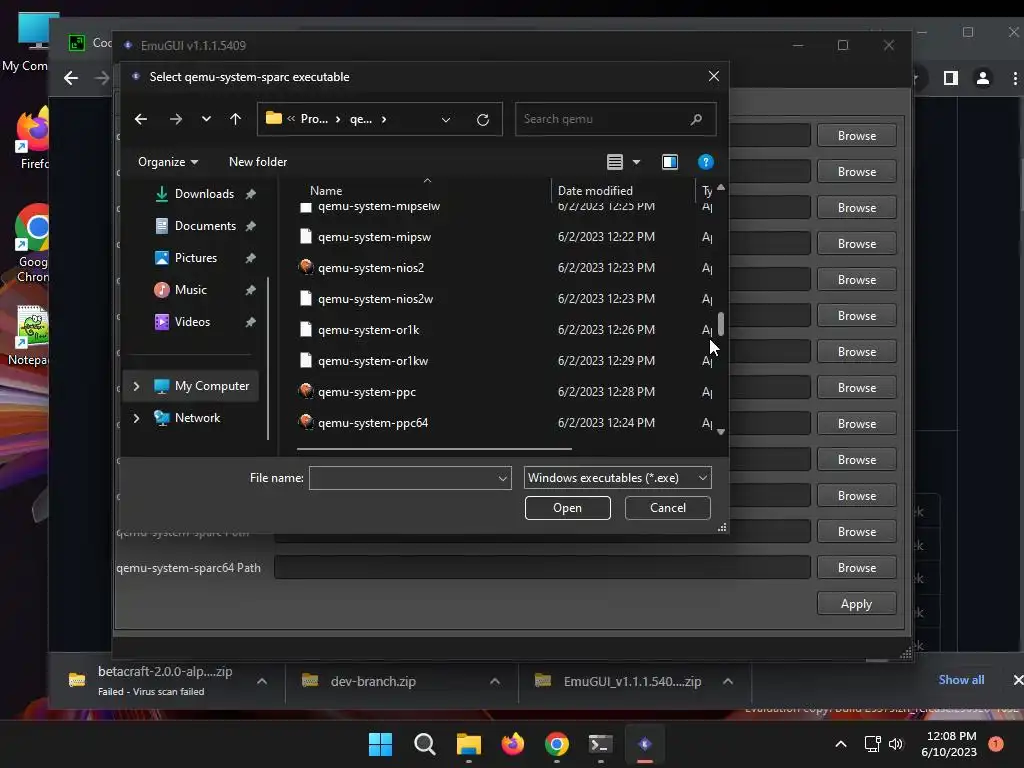Open Terminal from taskbar
The width and height of the screenshot is (1024, 768).
tap(600, 744)
